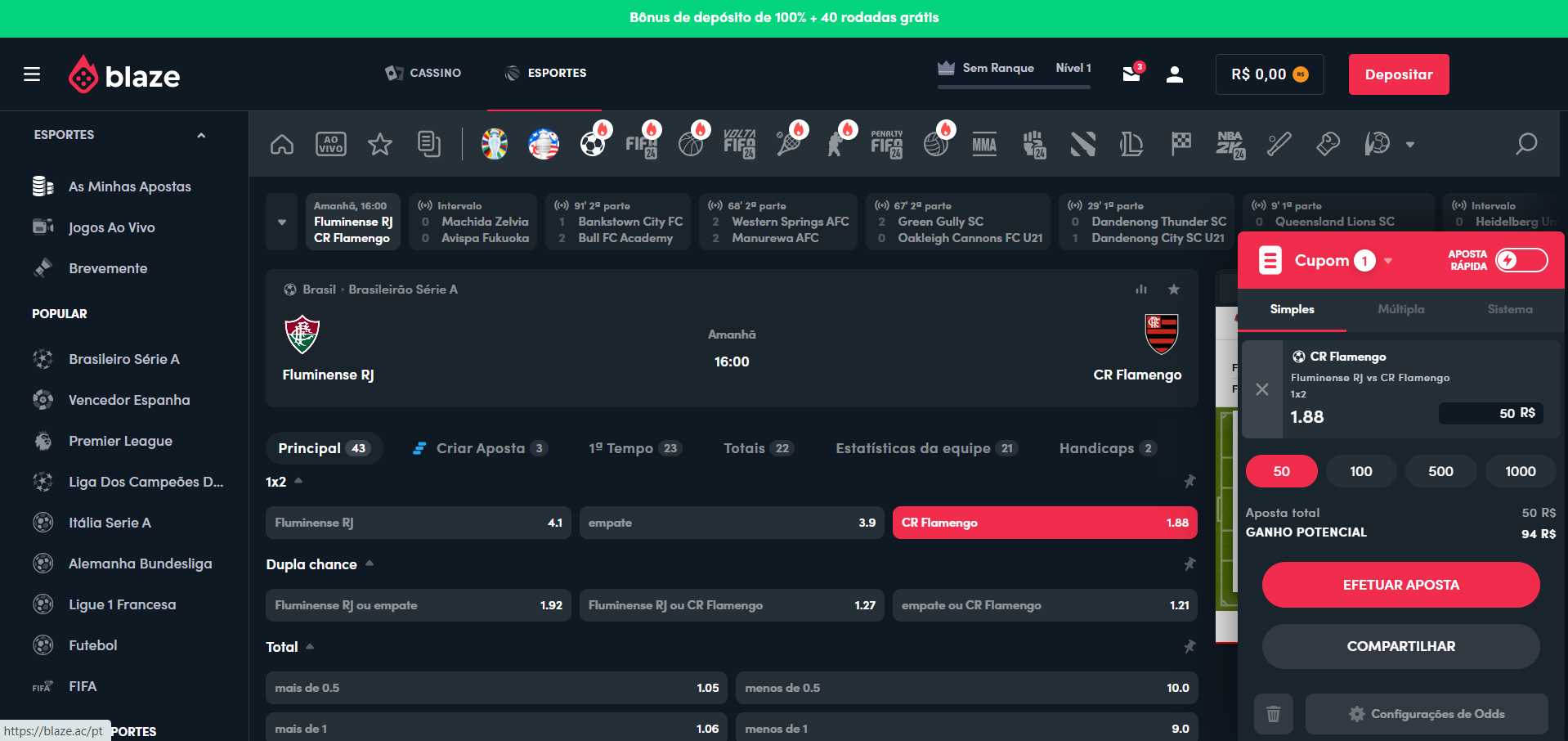Select the Counter-Strike soldier icon

pyautogui.click(x=836, y=145)
